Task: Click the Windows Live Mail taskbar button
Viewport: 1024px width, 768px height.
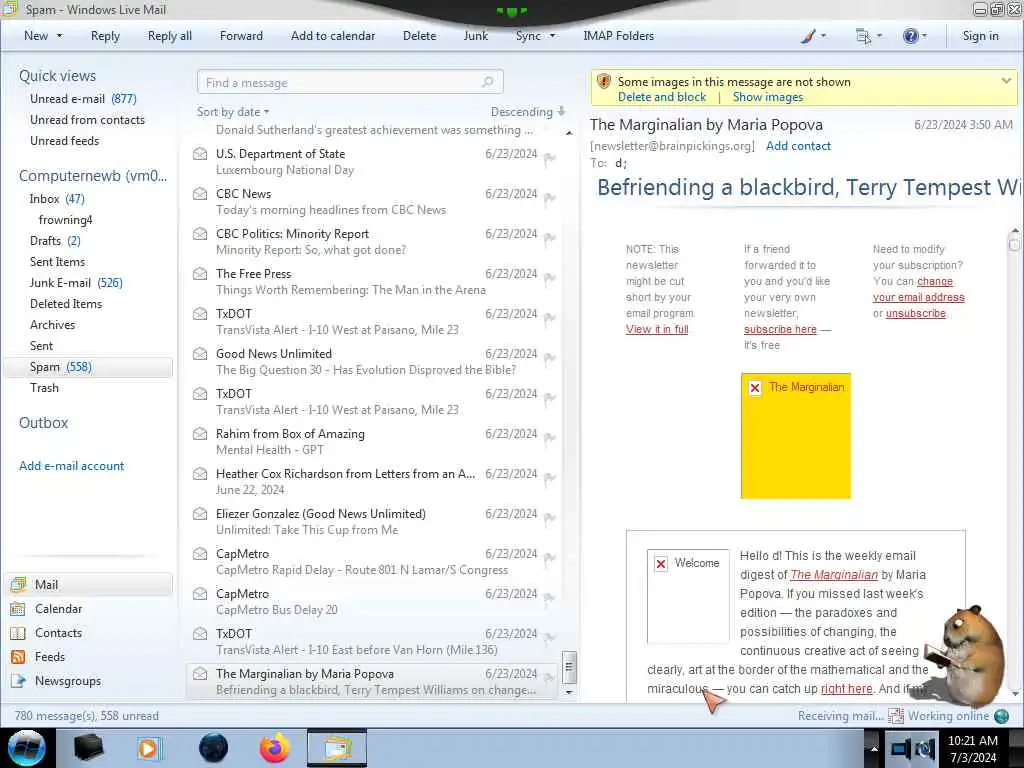Action: pos(337,748)
